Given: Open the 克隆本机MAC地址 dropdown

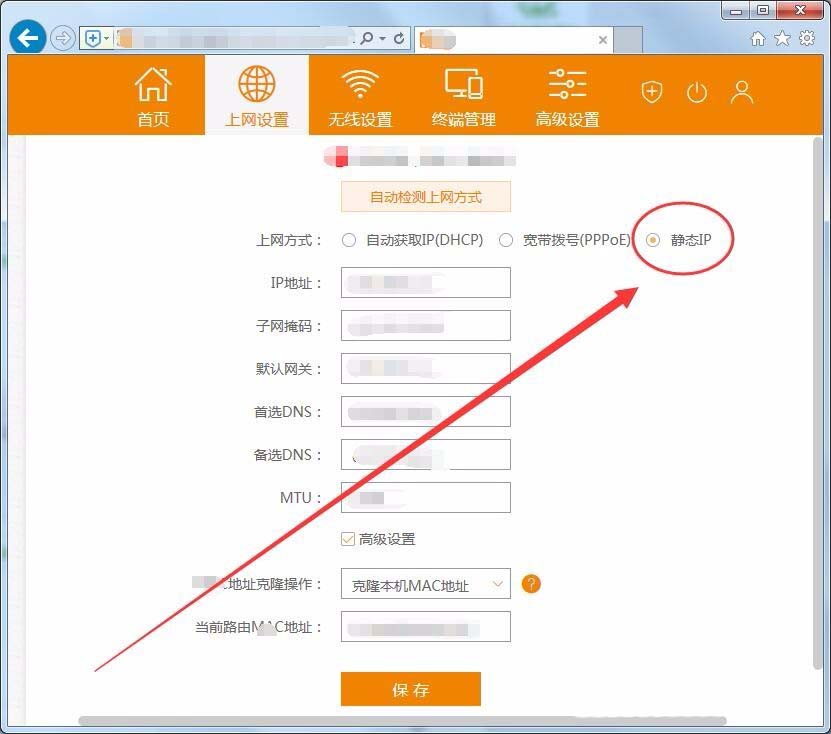Looking at the screenshot, I should [425, 583].
